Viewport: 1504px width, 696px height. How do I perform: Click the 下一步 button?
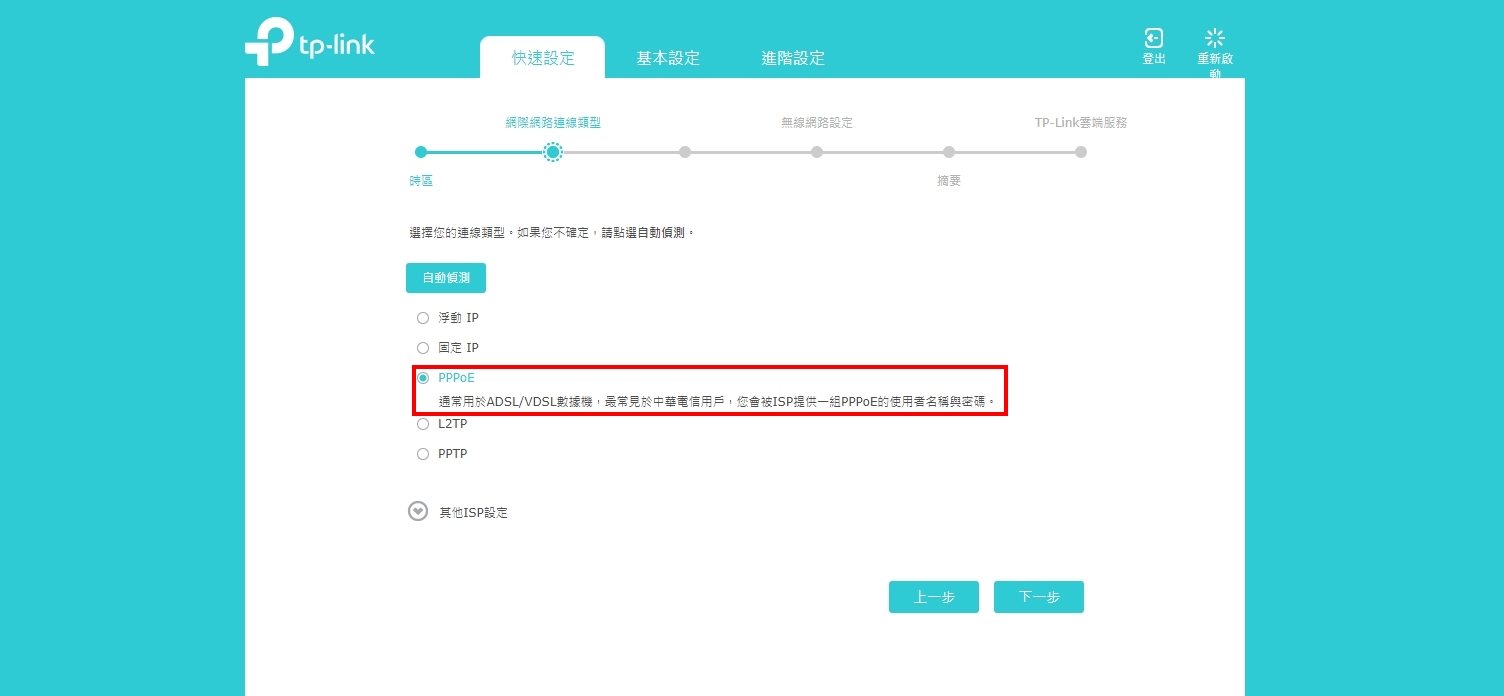tap(1038, 597)
